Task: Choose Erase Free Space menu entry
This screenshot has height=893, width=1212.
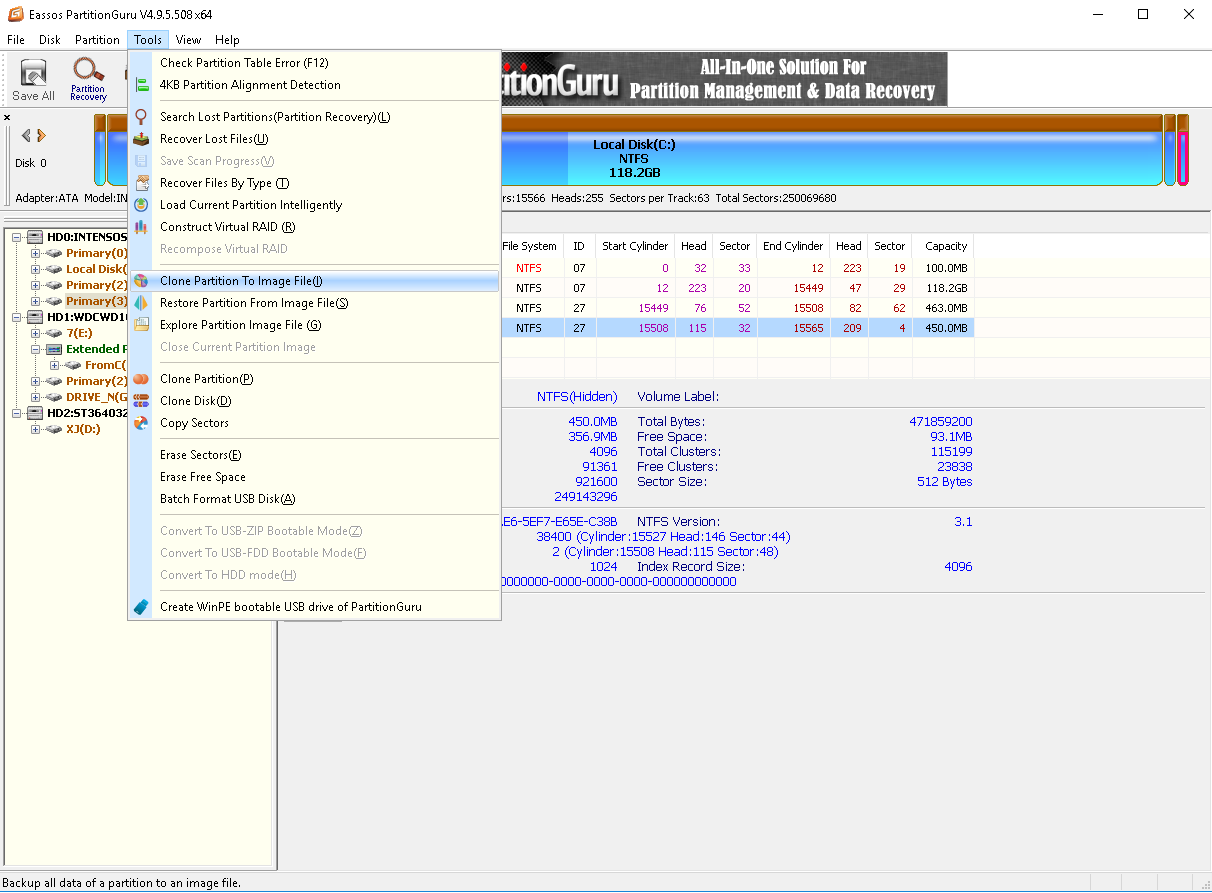Action: click(x=314, y=477)
